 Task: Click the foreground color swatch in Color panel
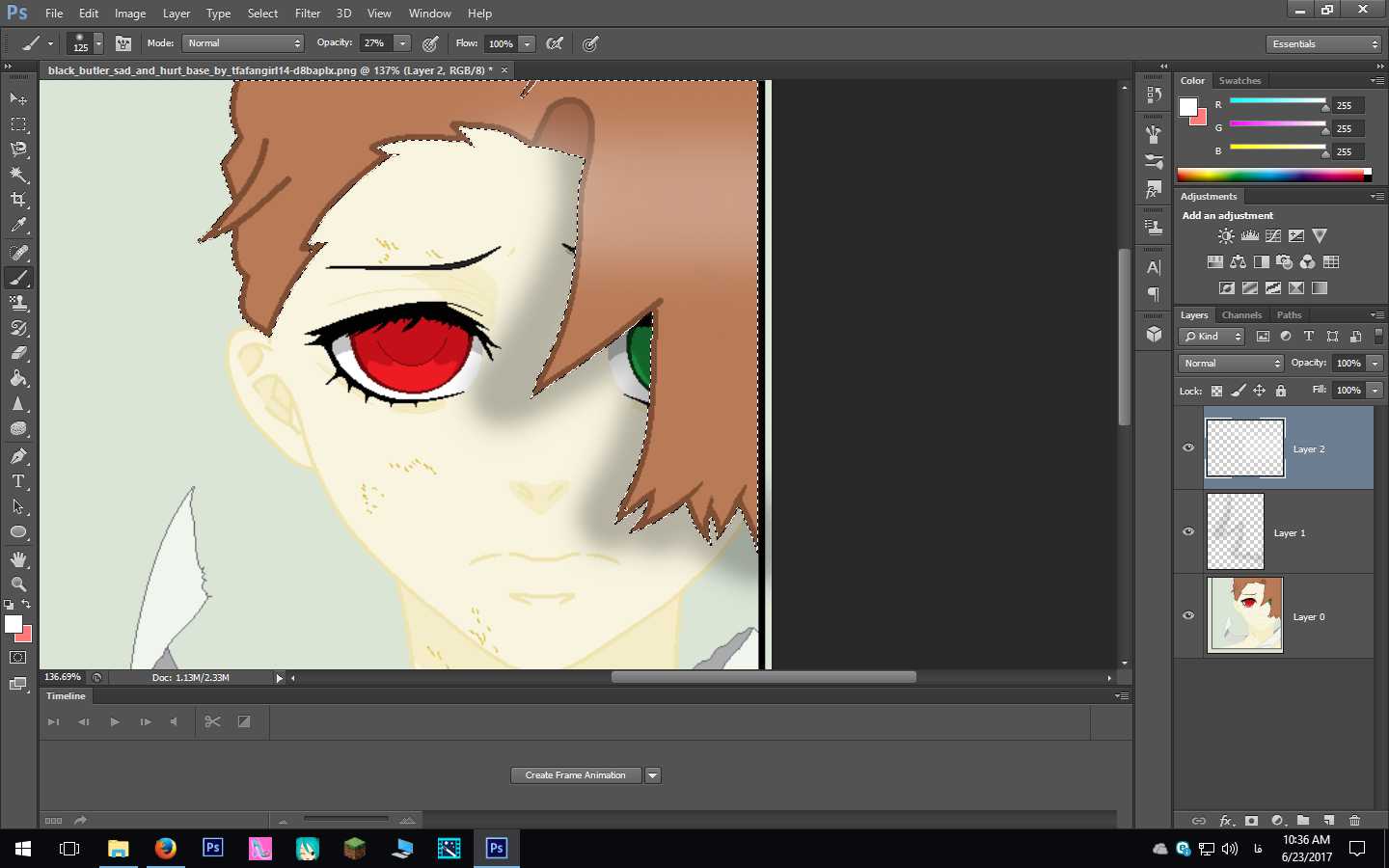[x=1188, y=106]
